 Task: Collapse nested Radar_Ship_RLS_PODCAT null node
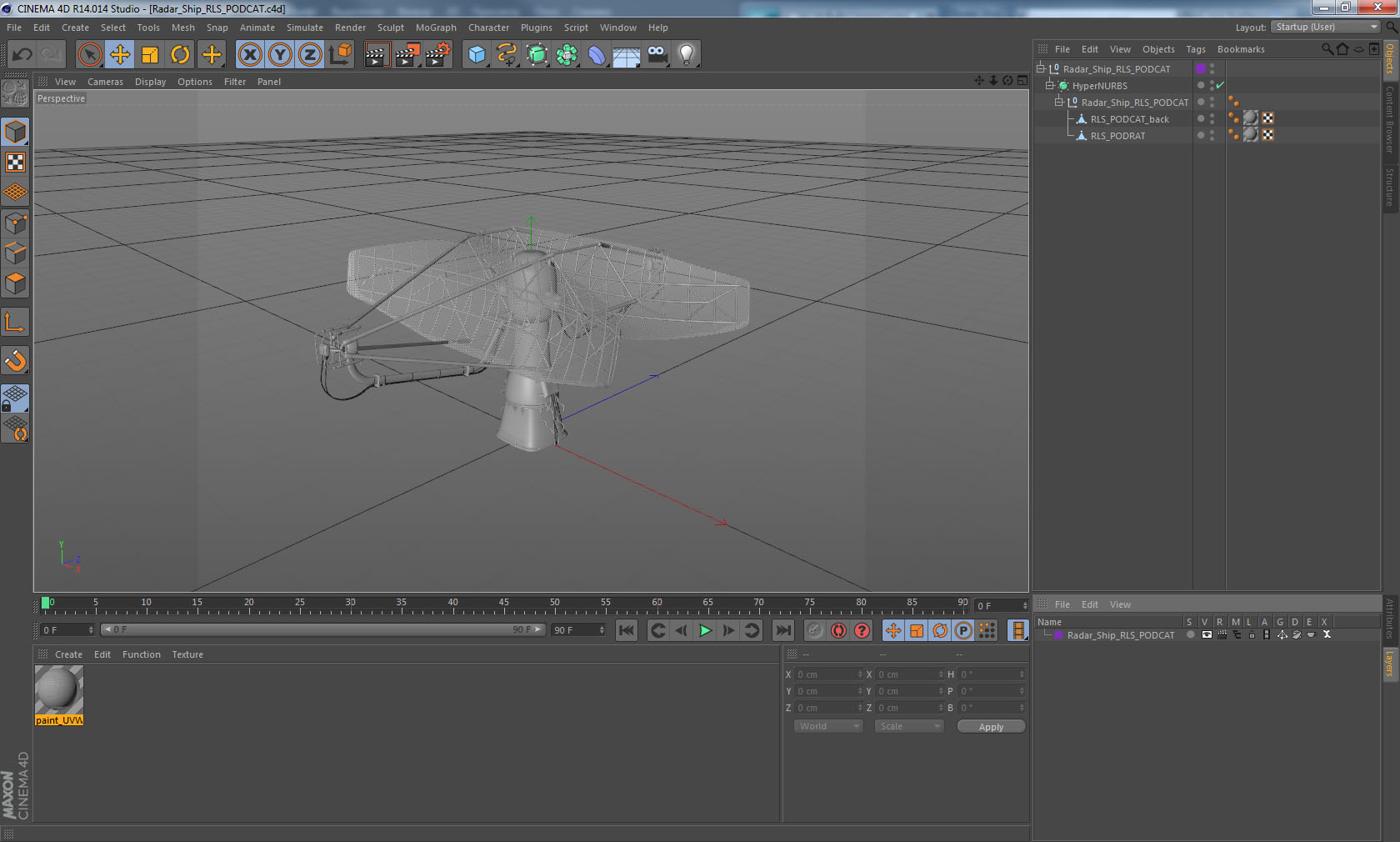pos(1059,102)
